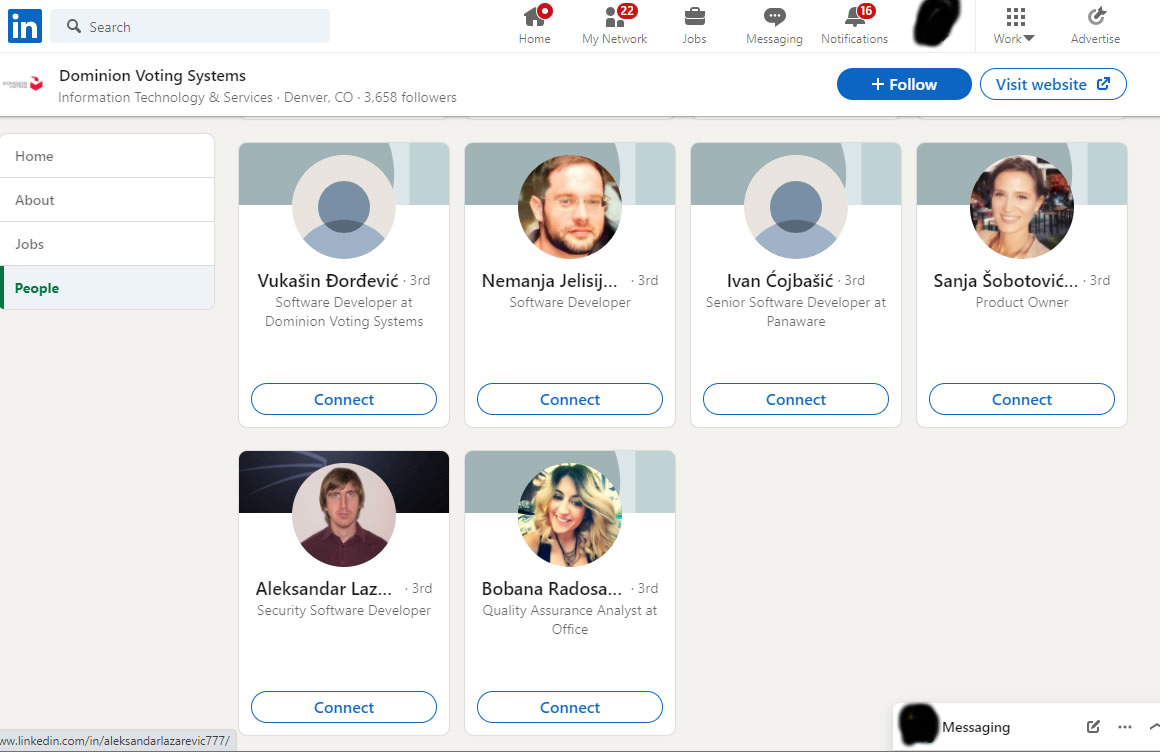Image resolution: width=1160 pixels, height=752 pixels.
Task: Open Aleksandar Laz... profile name
Action: pos(323,588)
